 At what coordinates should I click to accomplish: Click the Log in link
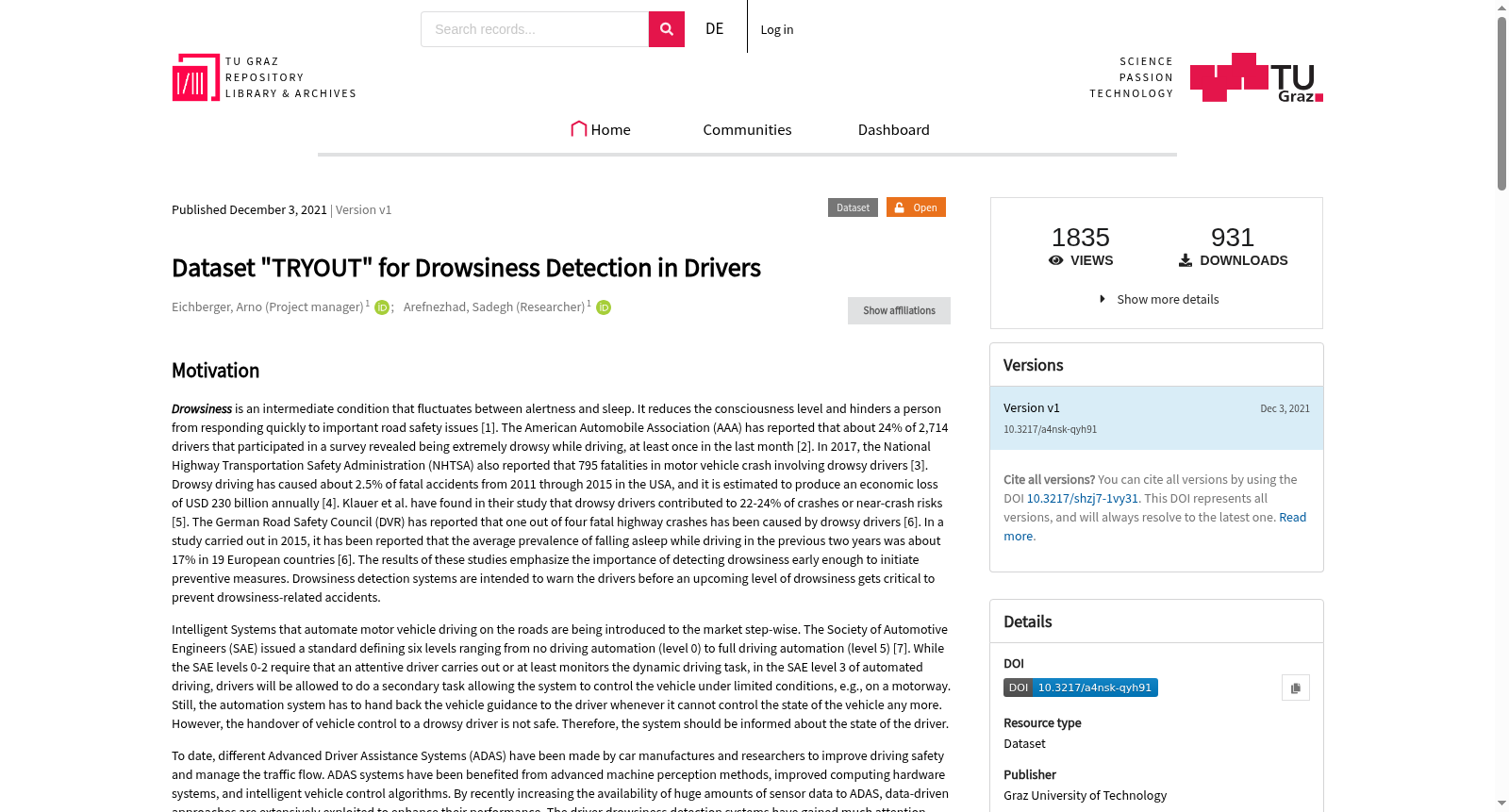[x=777, y=29]
